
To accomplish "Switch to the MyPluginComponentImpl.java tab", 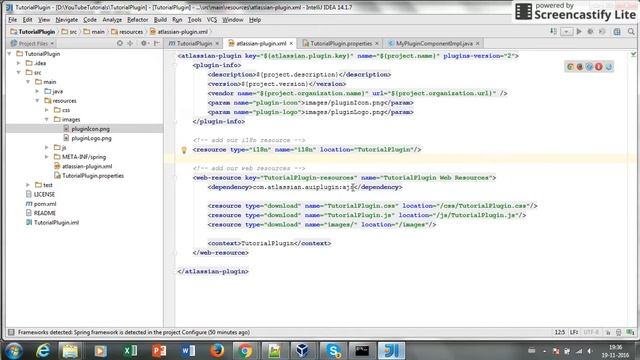I will [x=434, y=43].
